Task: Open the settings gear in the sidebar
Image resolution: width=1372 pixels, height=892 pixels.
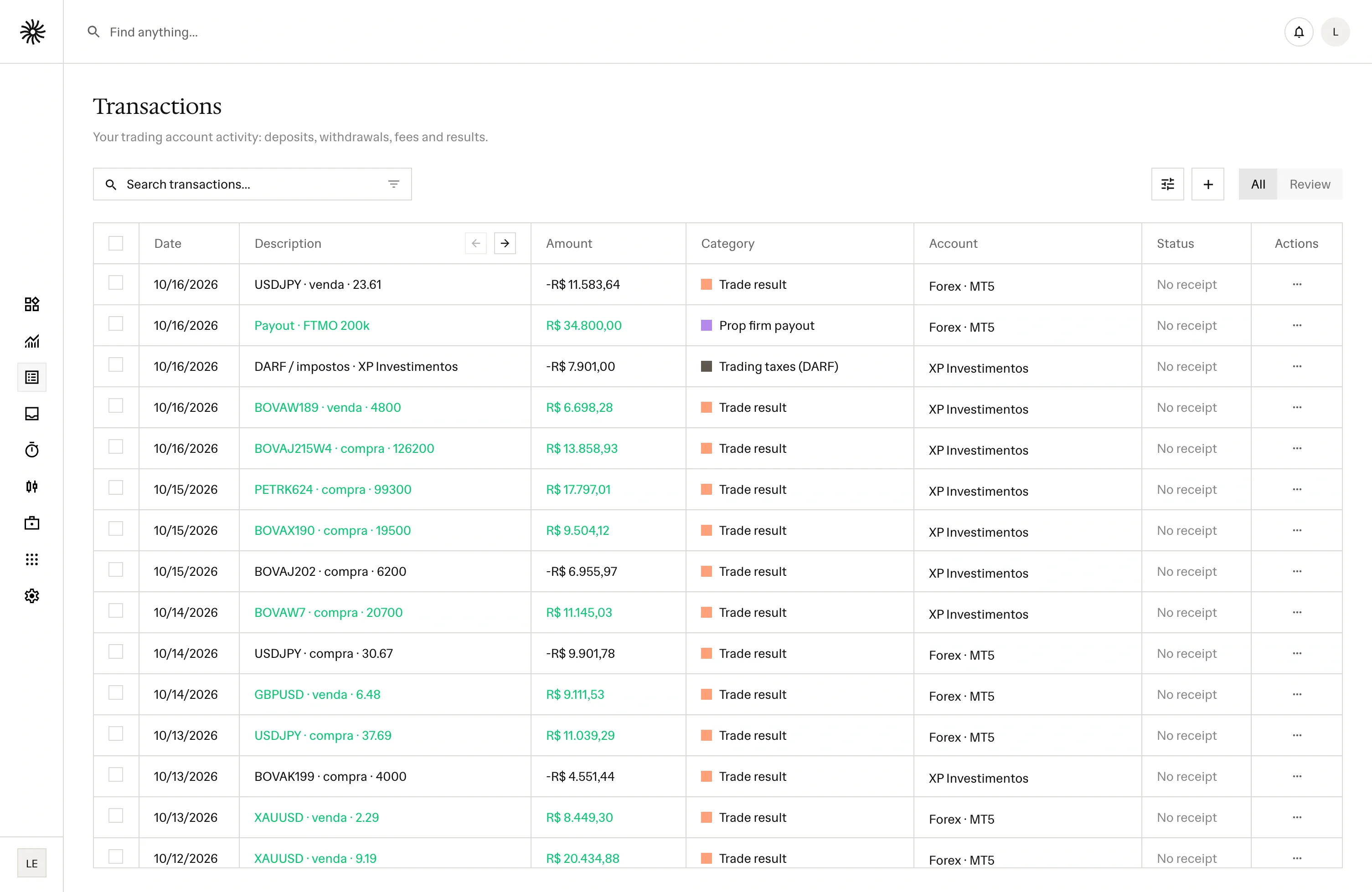Action: point(32,596)
